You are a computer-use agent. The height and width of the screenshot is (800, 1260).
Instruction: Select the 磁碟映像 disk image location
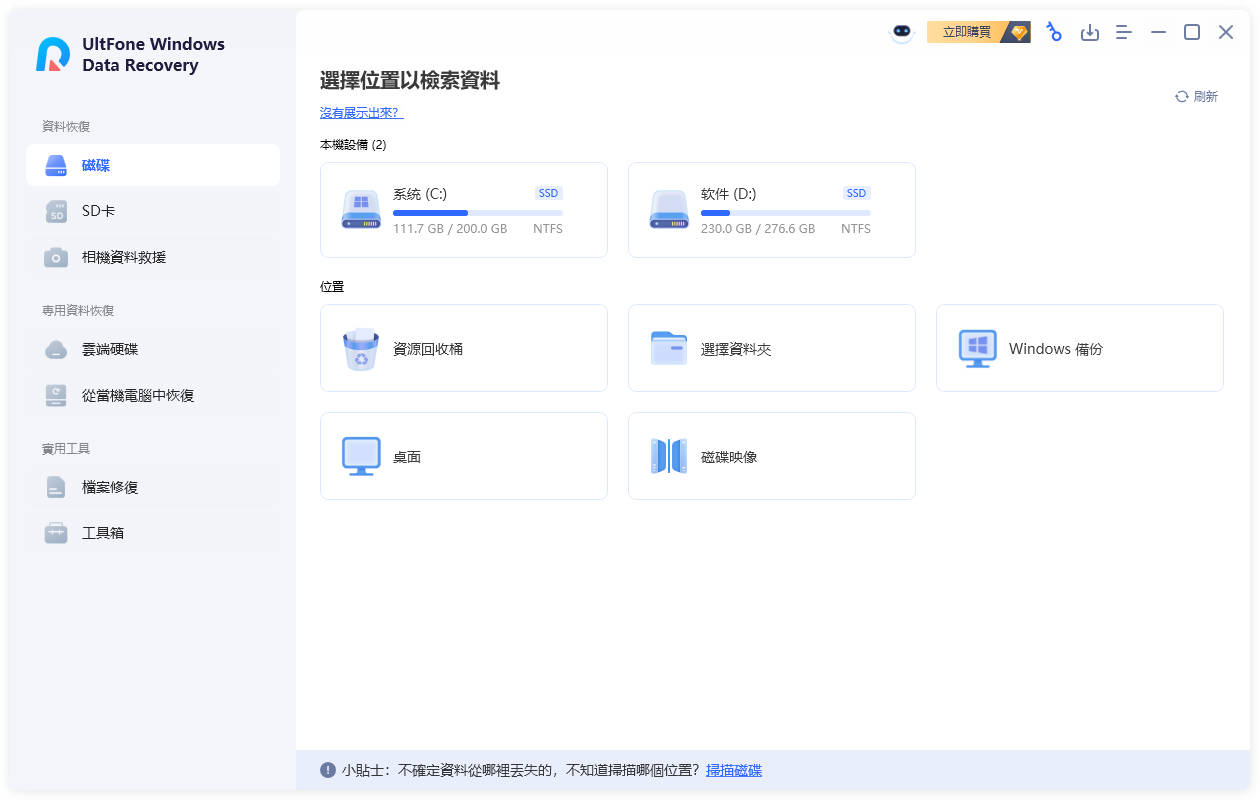771,456
